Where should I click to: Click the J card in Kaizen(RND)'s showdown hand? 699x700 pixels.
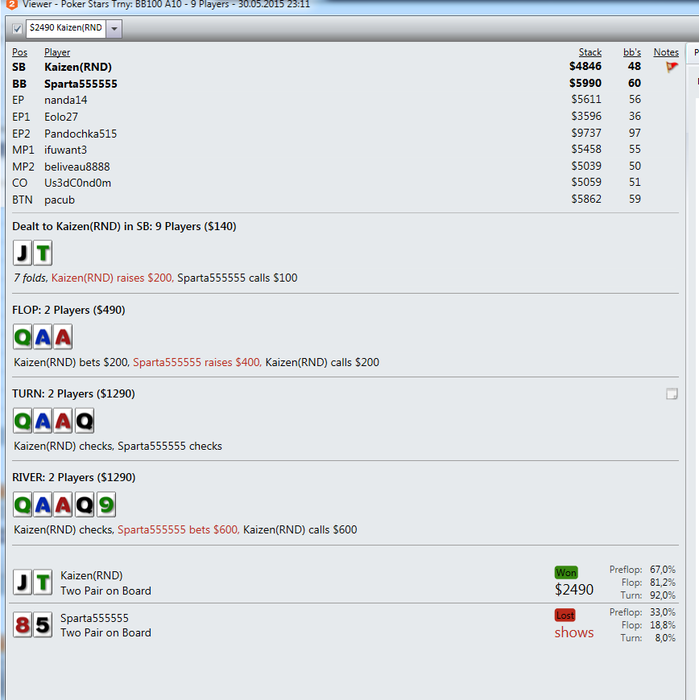click(x=22, y=582)
